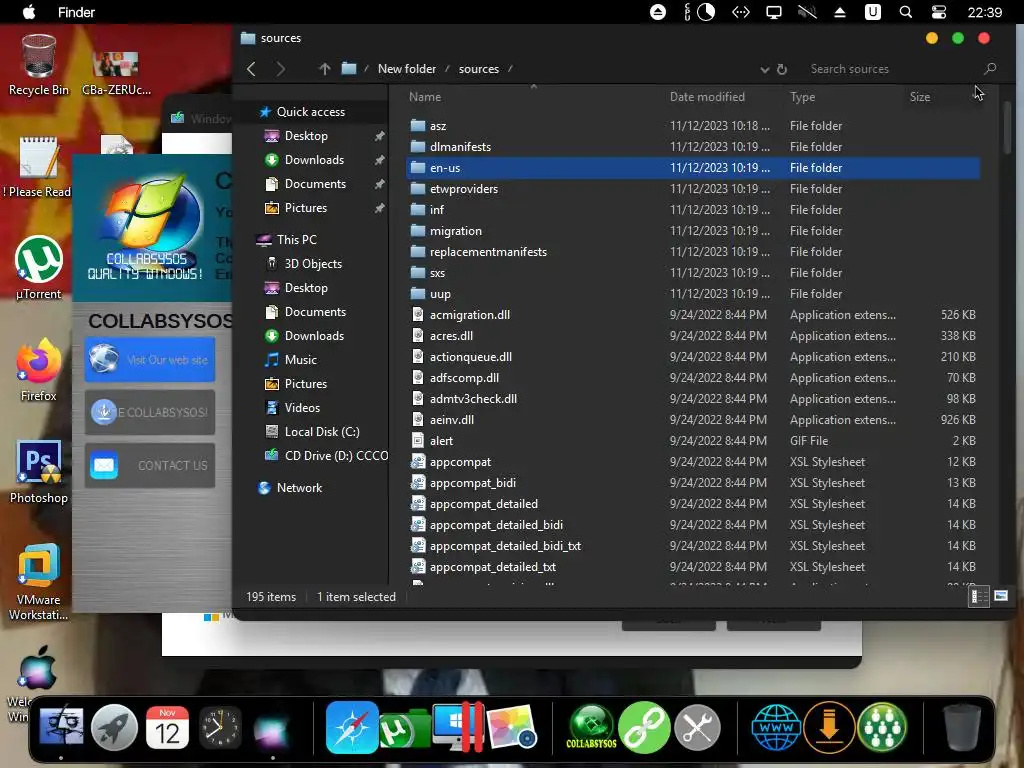
Task: Switch to large icons view
Action: tap(1000, 596)
